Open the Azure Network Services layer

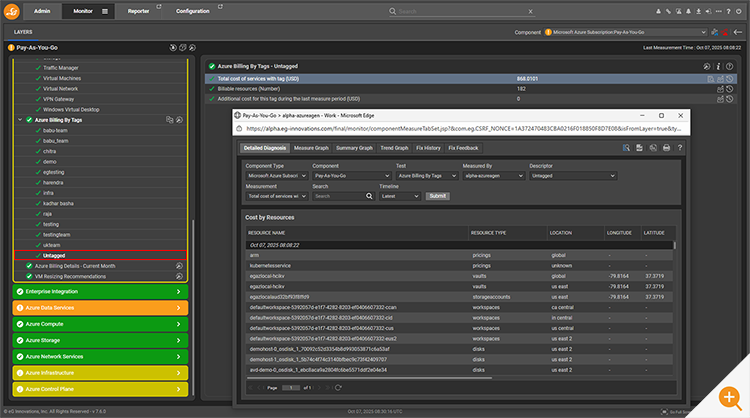(x=100, y=357)
